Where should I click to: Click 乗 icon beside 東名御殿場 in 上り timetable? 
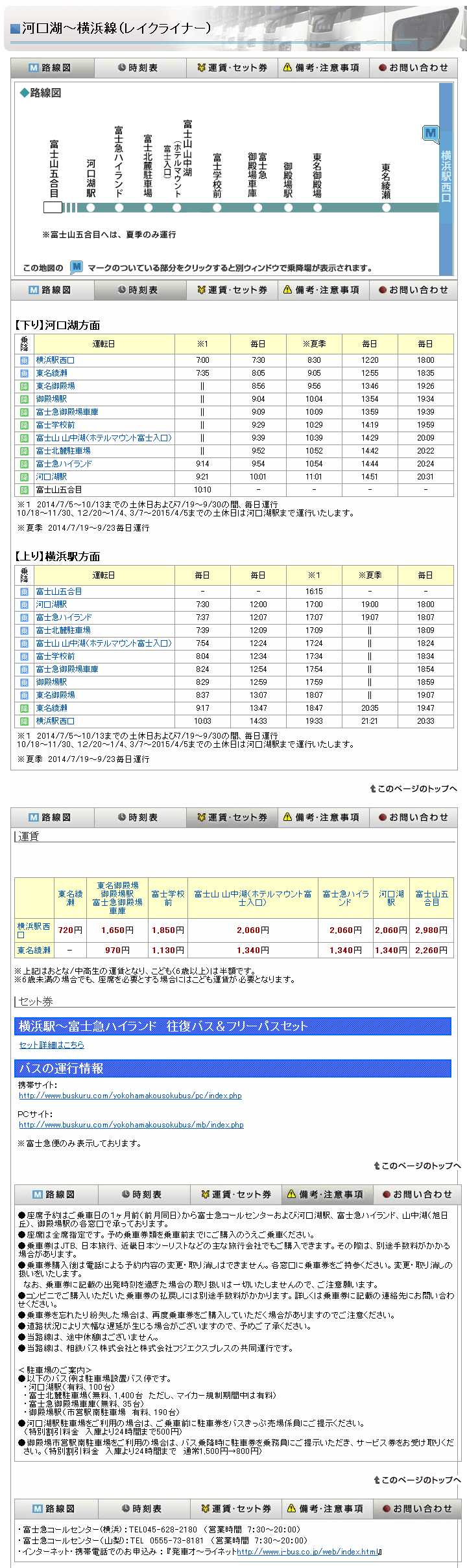pos(25,695)
